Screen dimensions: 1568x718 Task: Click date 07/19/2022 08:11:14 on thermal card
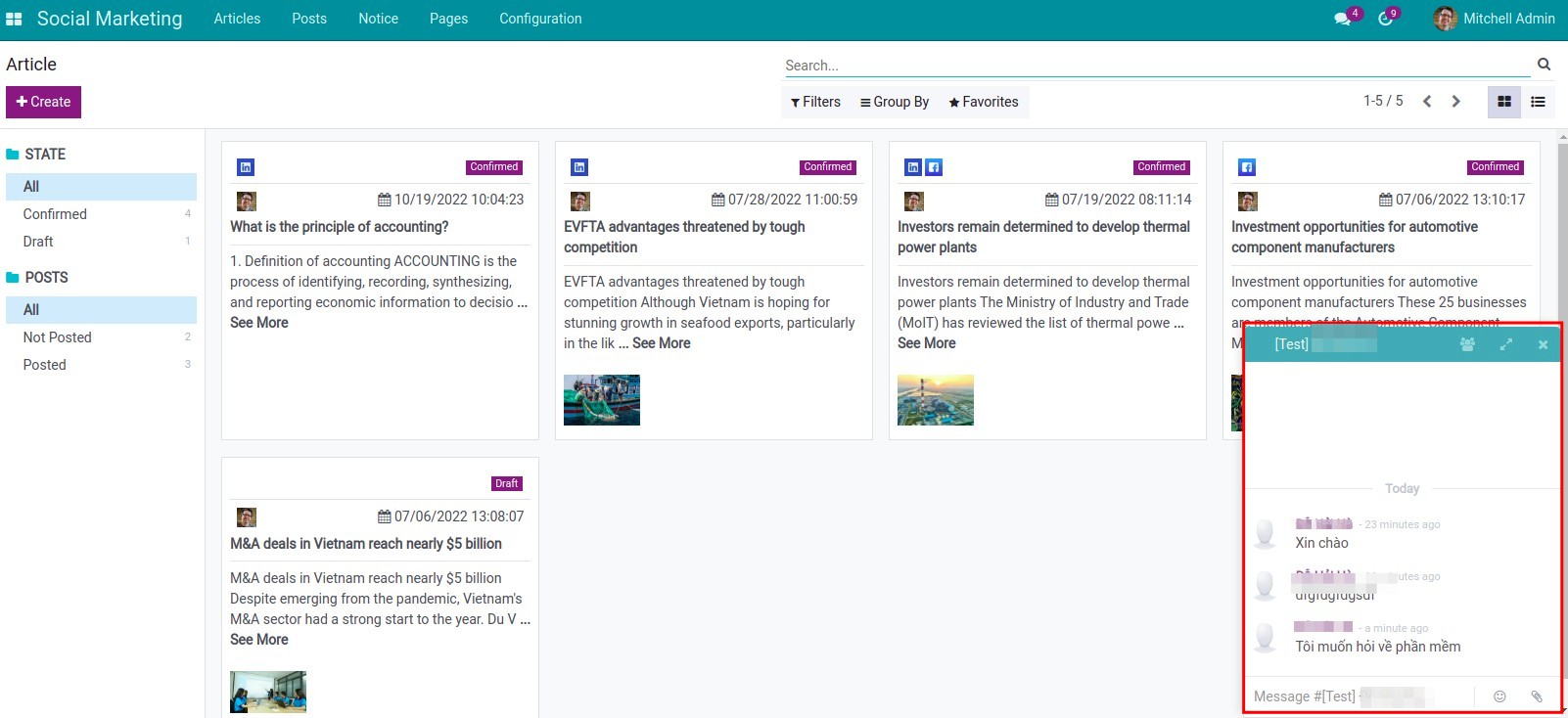point(1127,200)
